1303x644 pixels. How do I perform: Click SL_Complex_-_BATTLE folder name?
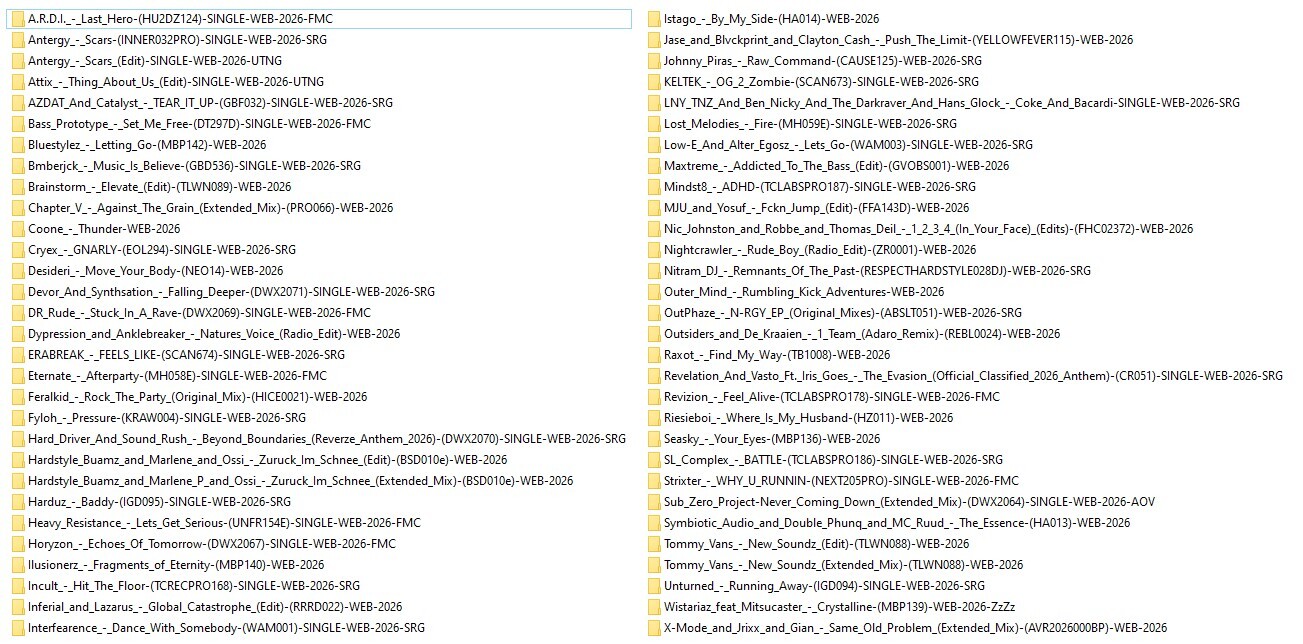(x=833, y=460)
